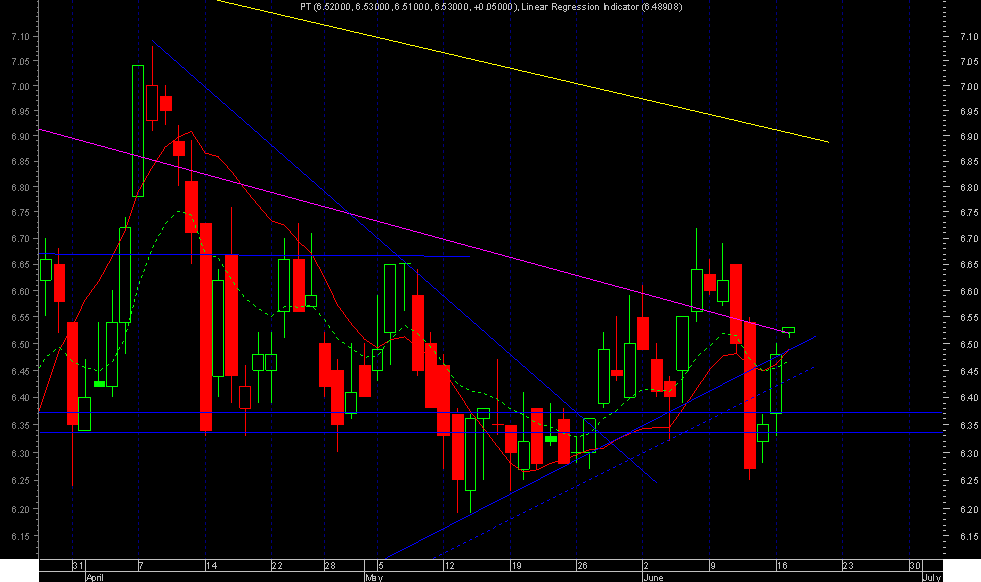Screen dimensions: 981x582
Task: Click the April month label on date axis
Action: point(95,577)
